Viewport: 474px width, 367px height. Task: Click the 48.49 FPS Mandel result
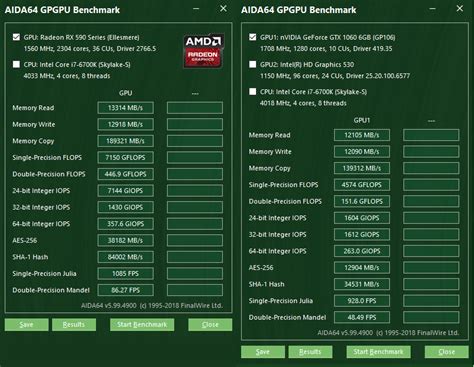(362, 317)
